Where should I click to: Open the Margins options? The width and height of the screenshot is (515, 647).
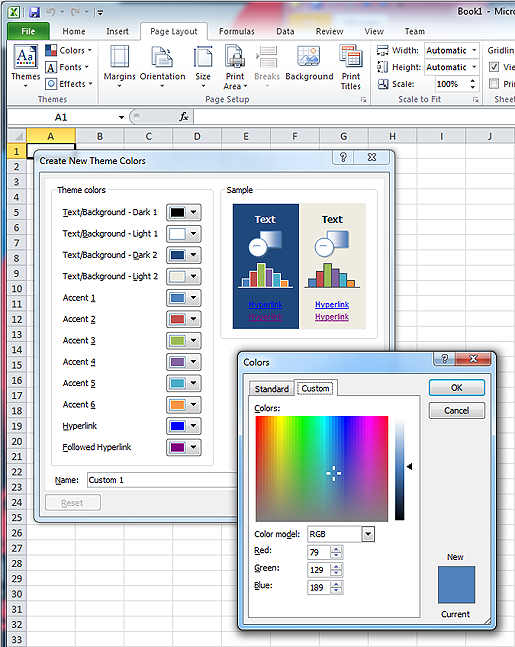pos(119,66)
